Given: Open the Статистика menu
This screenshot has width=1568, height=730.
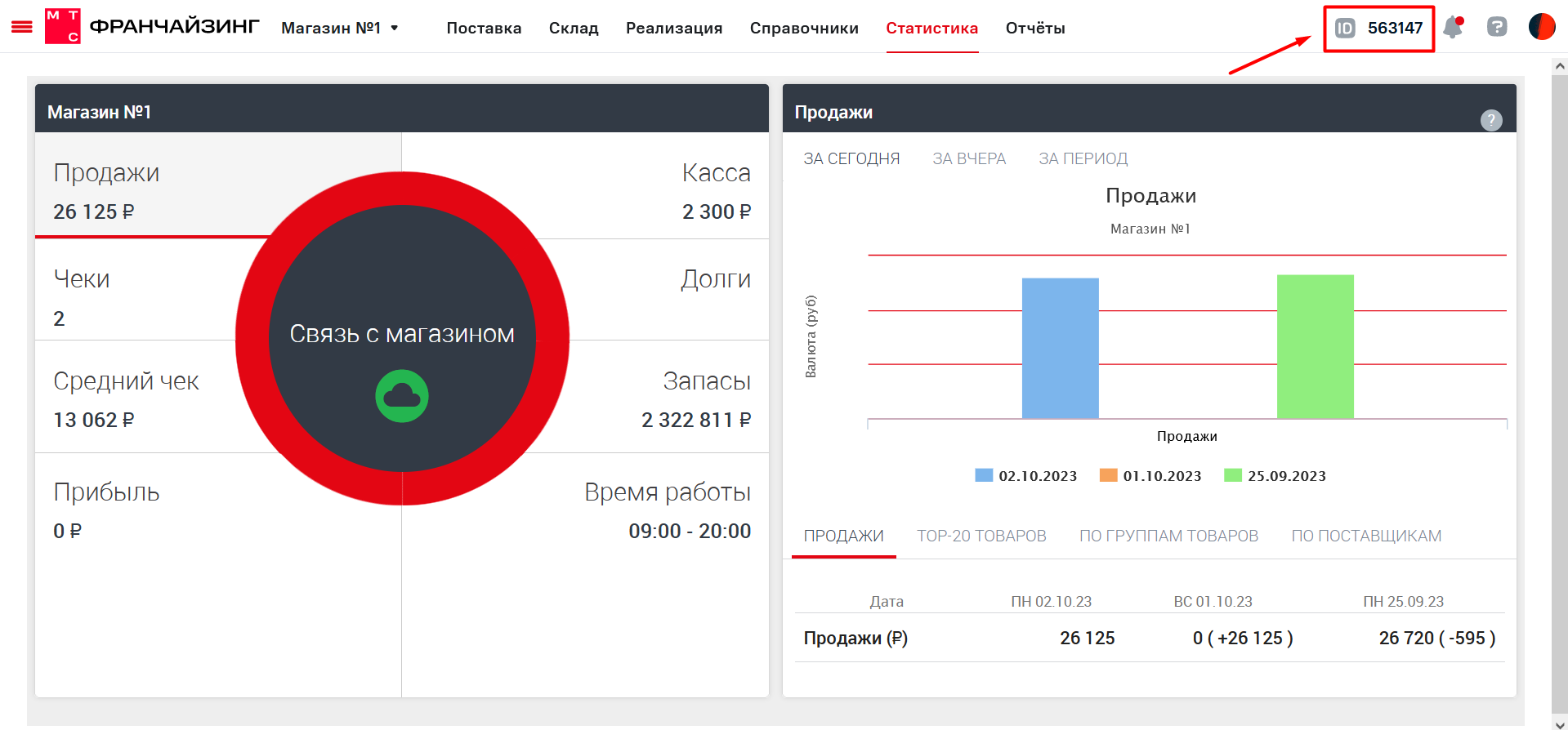Looking at the screenshot, I should [x=932, y=28].
